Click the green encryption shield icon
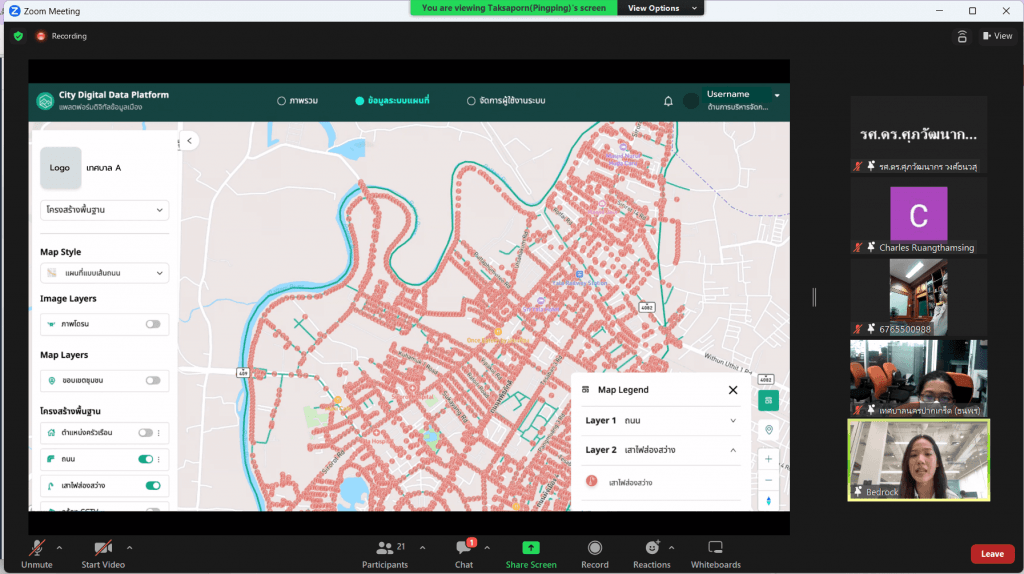This screenshot has width=1024, height=574. click(18, 36)
